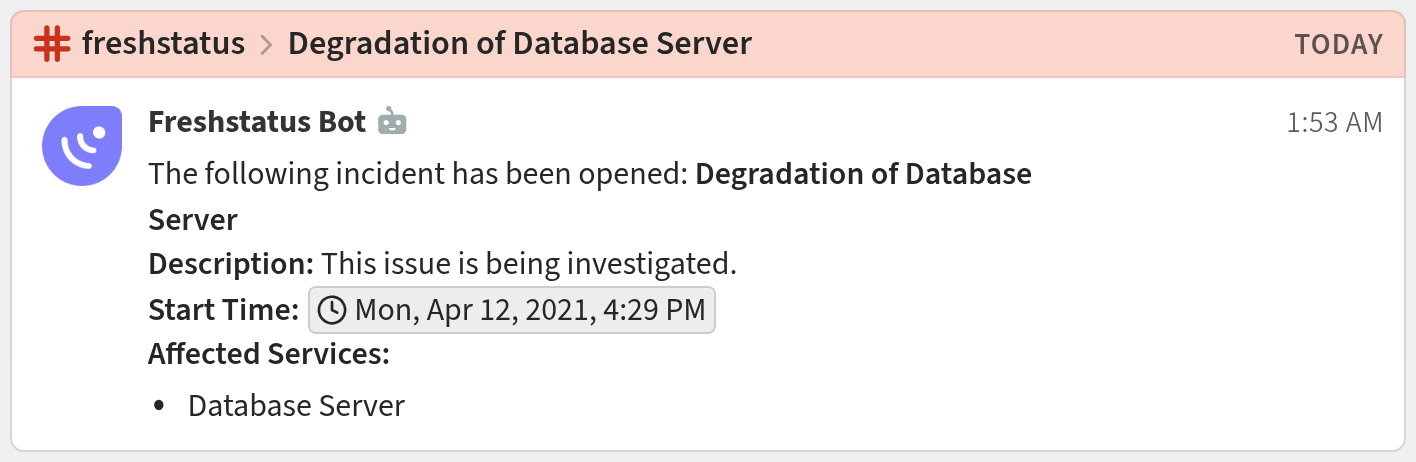Screen dimensions: 1416x462
Task: Click the 1:53 AM message timestamp
Action: 1334,123
